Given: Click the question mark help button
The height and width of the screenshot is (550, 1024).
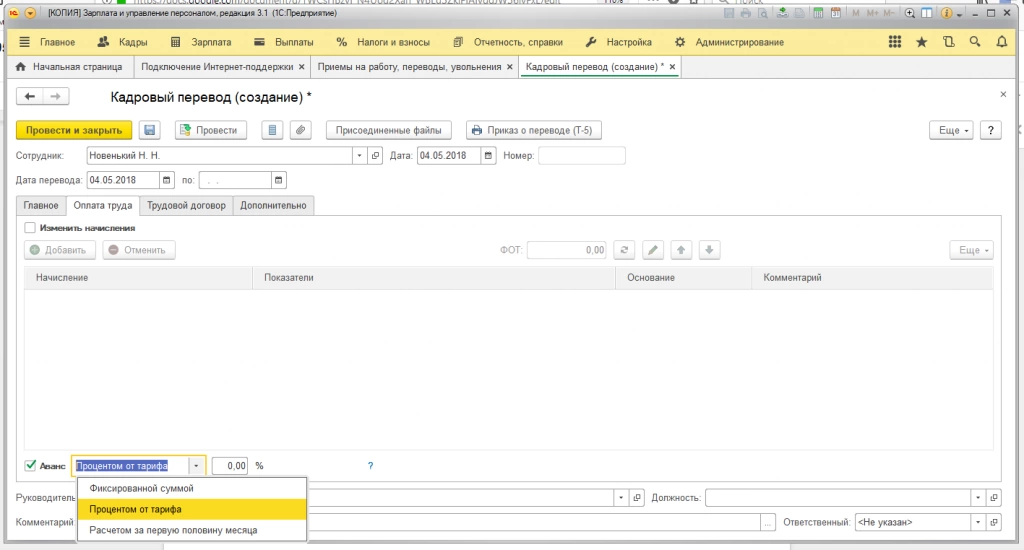Looking at the screenshot, I should pyautogui.click(x=991, y=130).
